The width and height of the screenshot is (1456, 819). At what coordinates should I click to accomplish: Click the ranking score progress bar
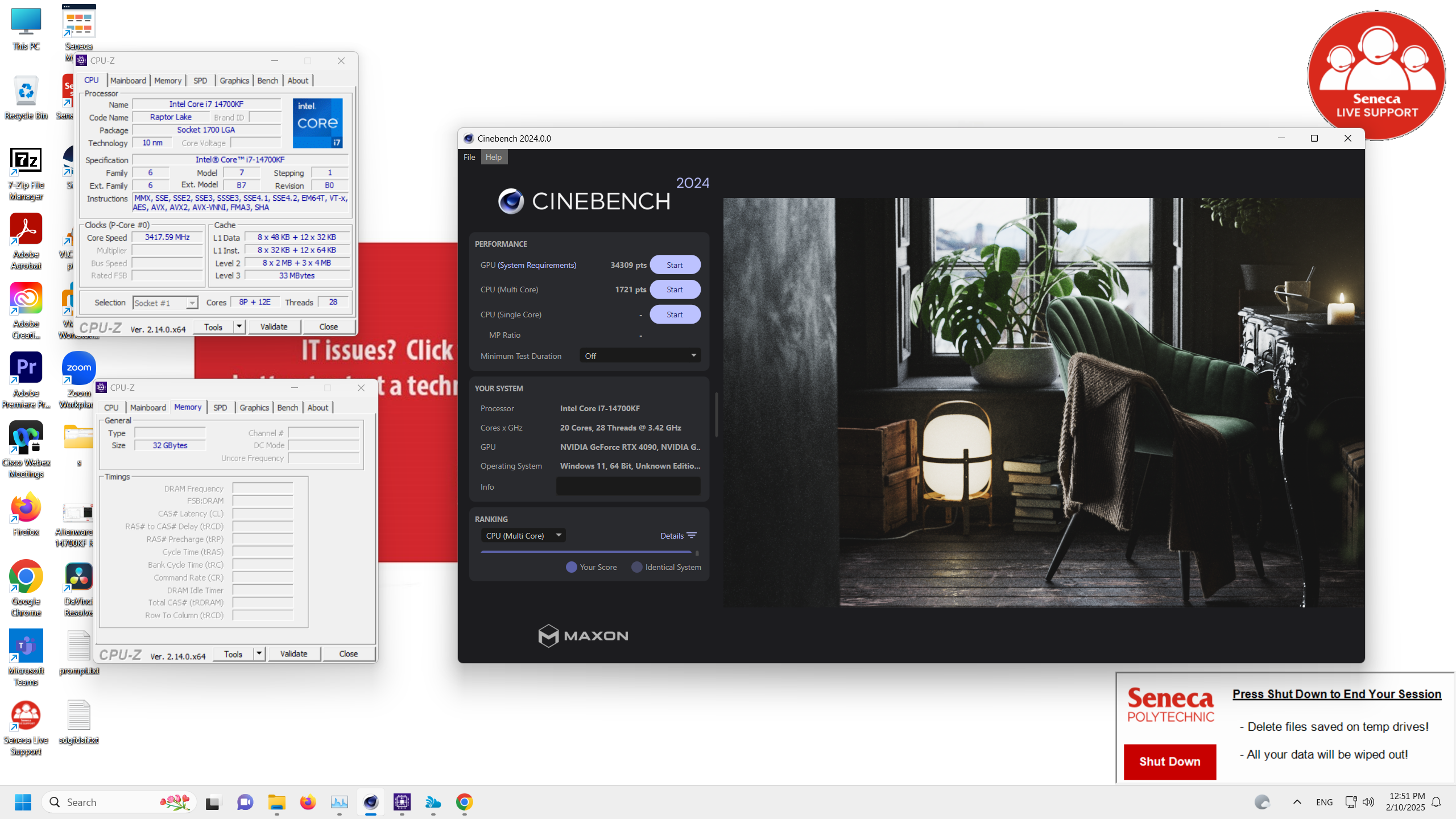586,552
